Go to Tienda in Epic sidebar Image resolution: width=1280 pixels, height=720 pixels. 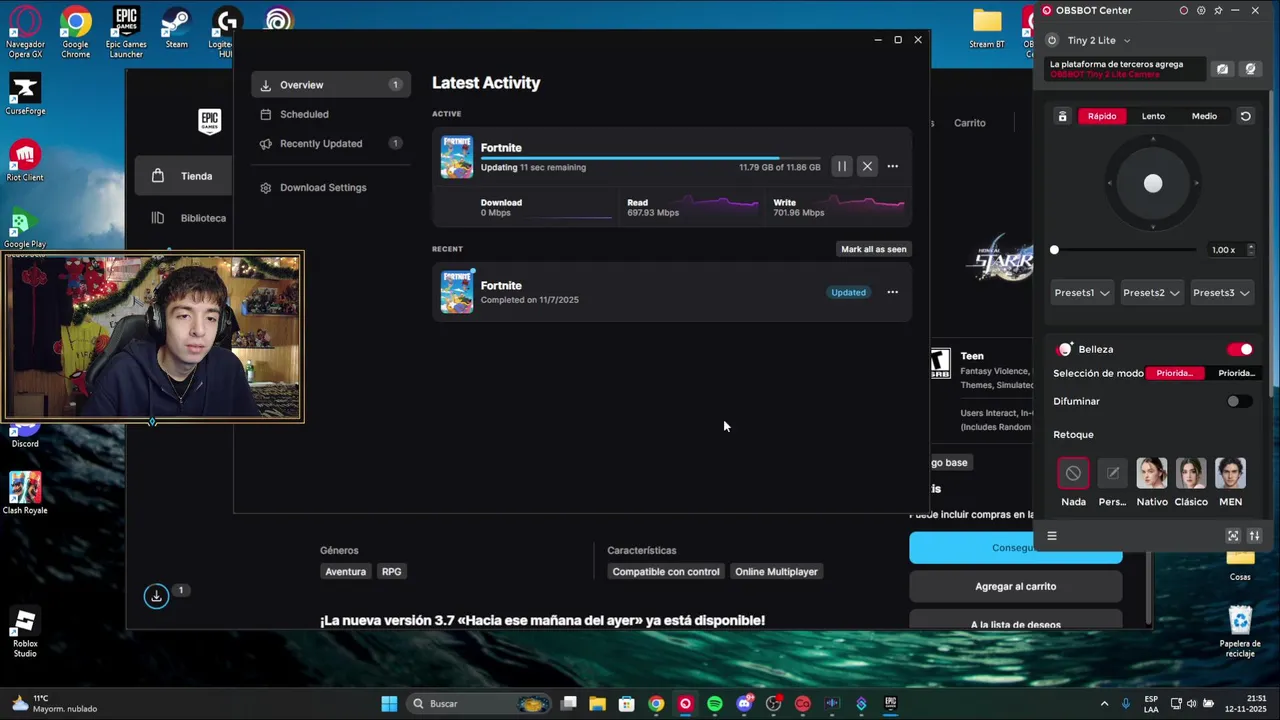184,176
